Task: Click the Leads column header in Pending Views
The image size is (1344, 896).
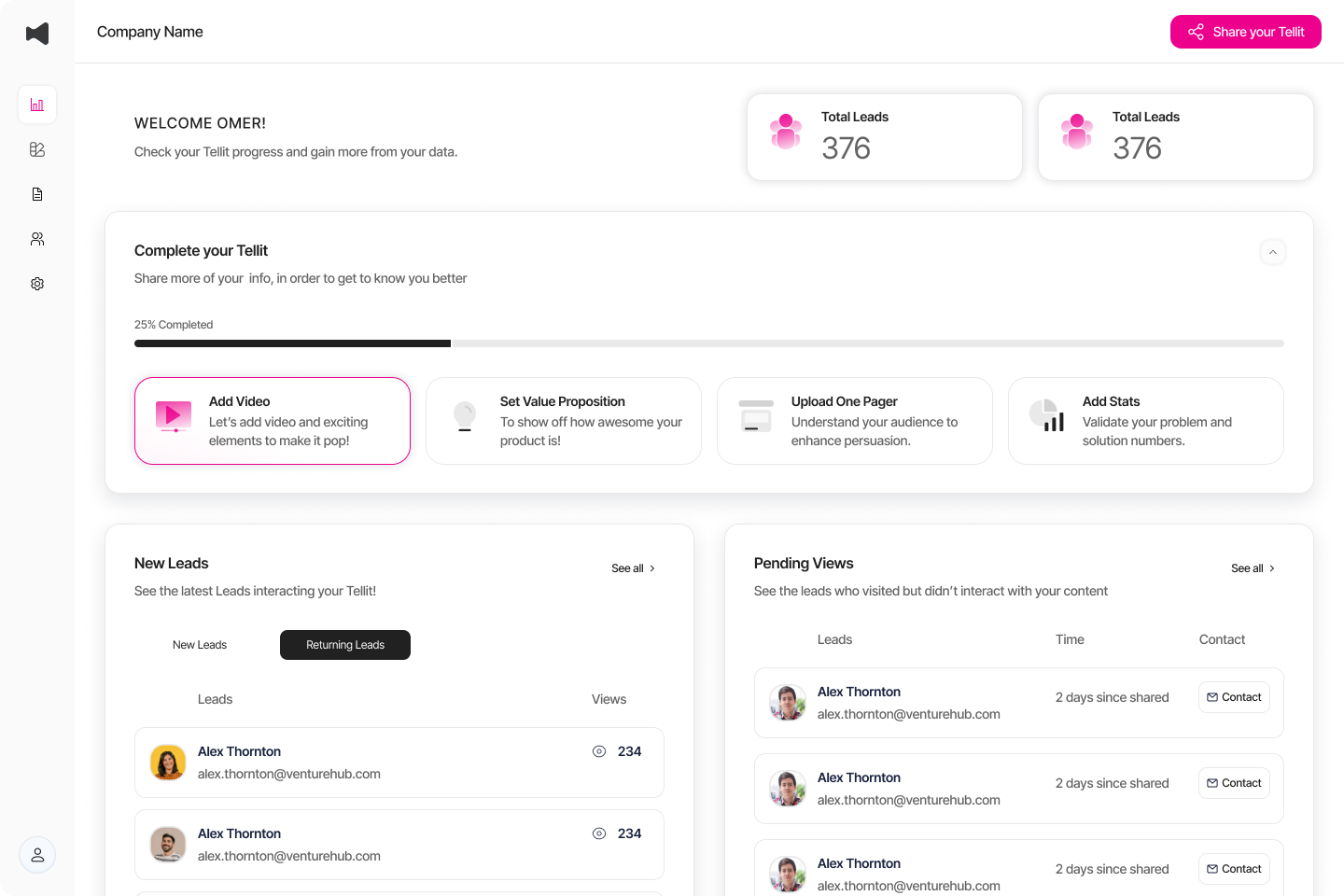Action: tap(834, 639)
